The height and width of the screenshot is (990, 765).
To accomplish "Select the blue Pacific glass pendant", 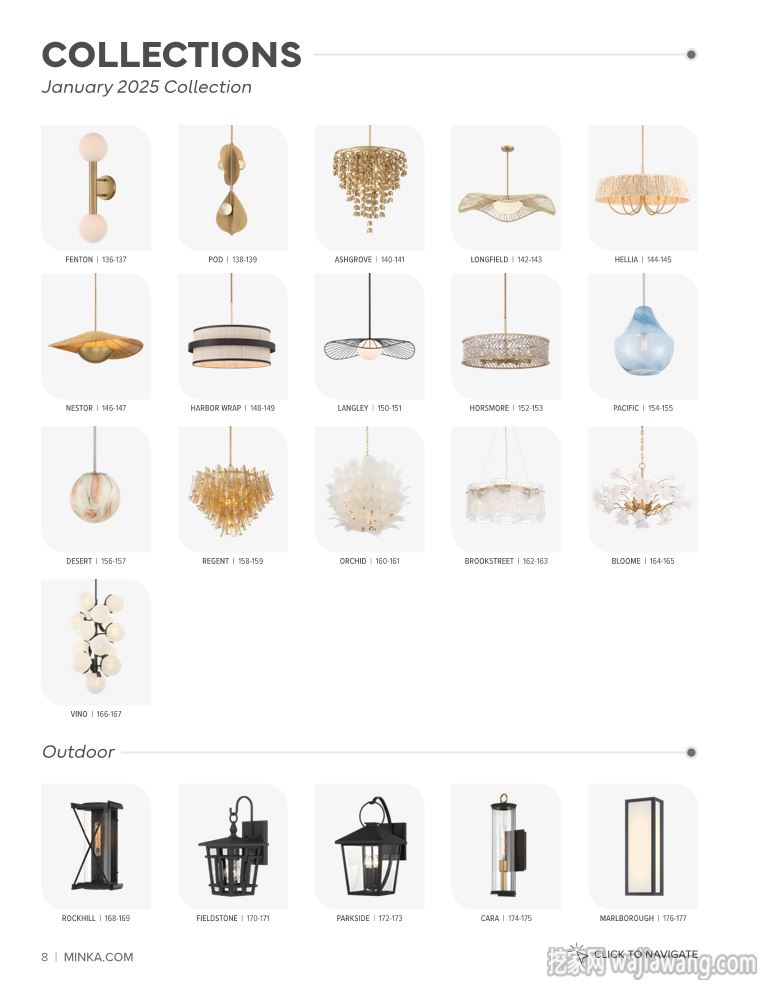I will click(x=643, y=336).
